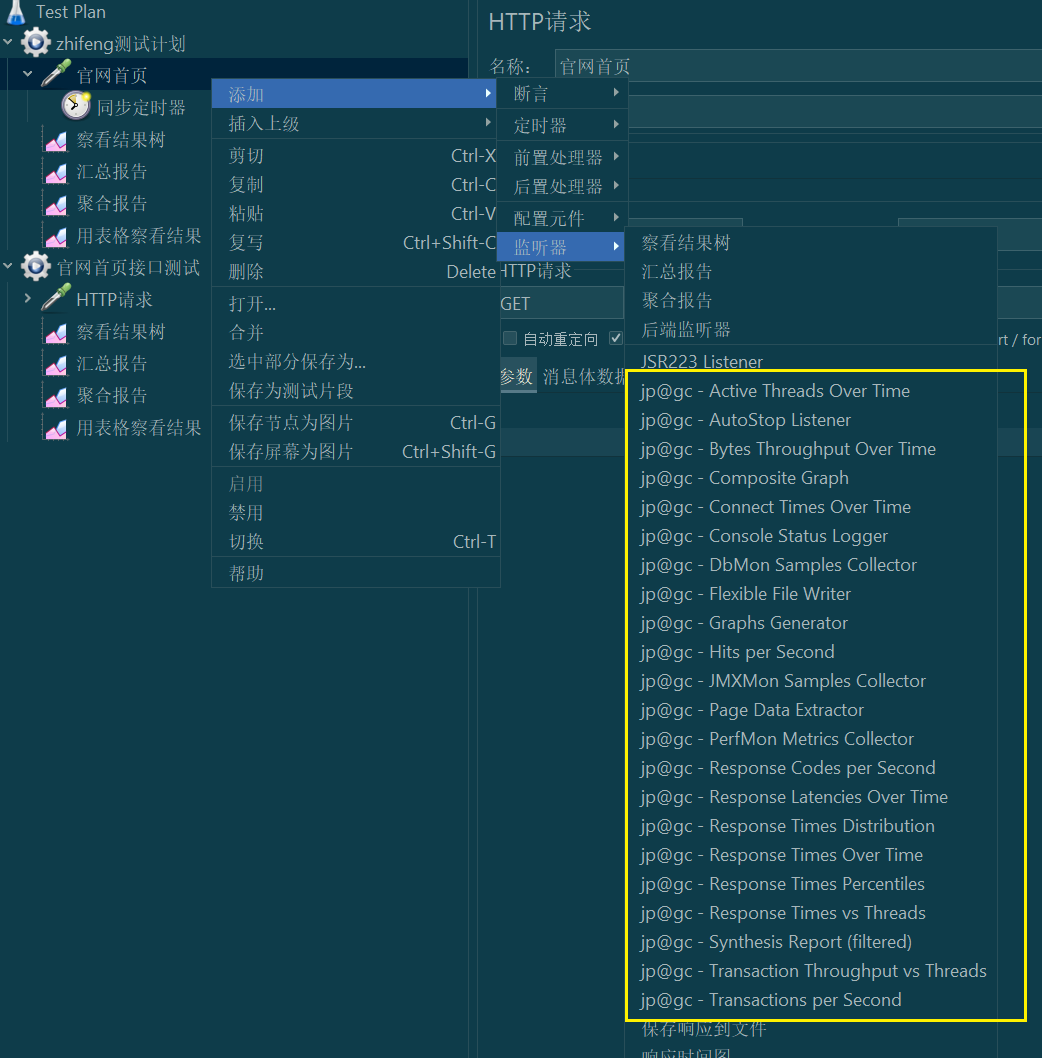Add the 汇总报告 listener from the submenu

coord(811,272)
